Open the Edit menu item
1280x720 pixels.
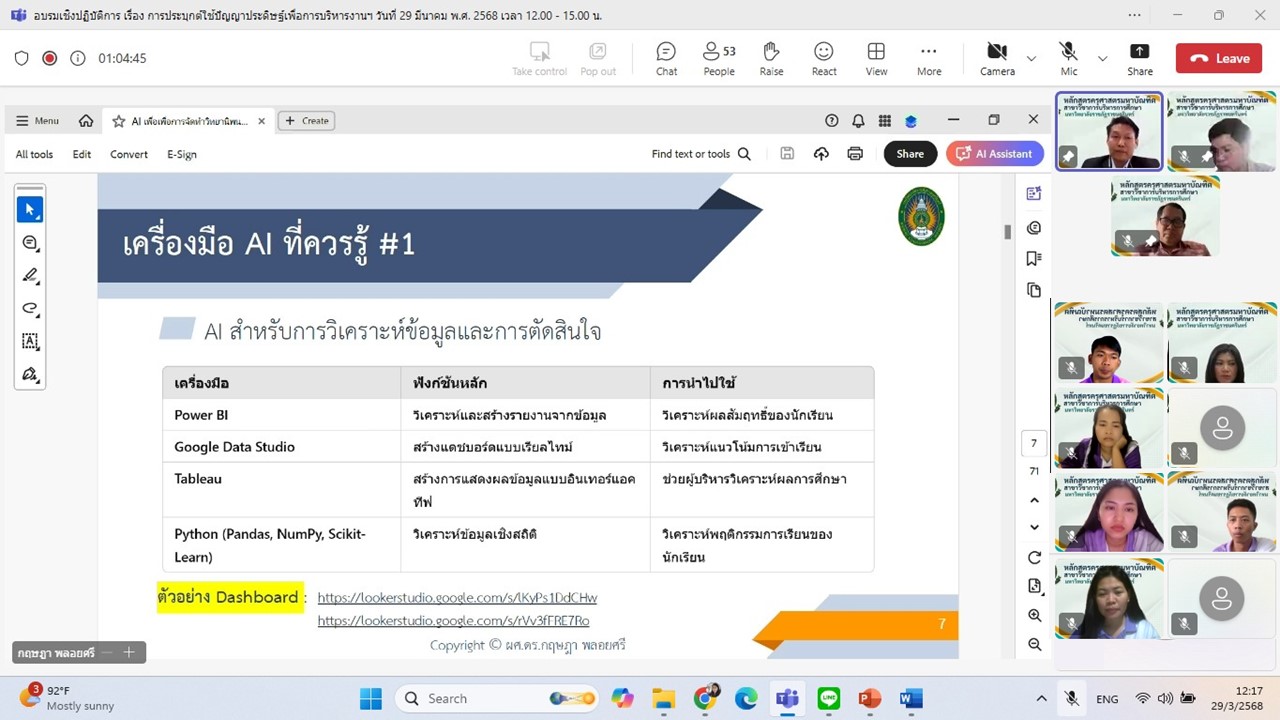[x=82, y=154]
